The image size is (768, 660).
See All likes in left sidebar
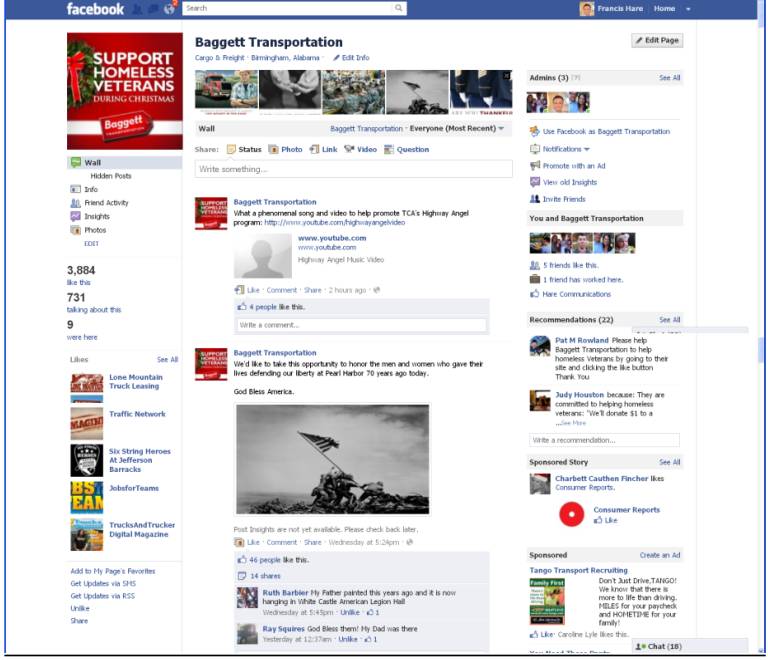(168, 359)
